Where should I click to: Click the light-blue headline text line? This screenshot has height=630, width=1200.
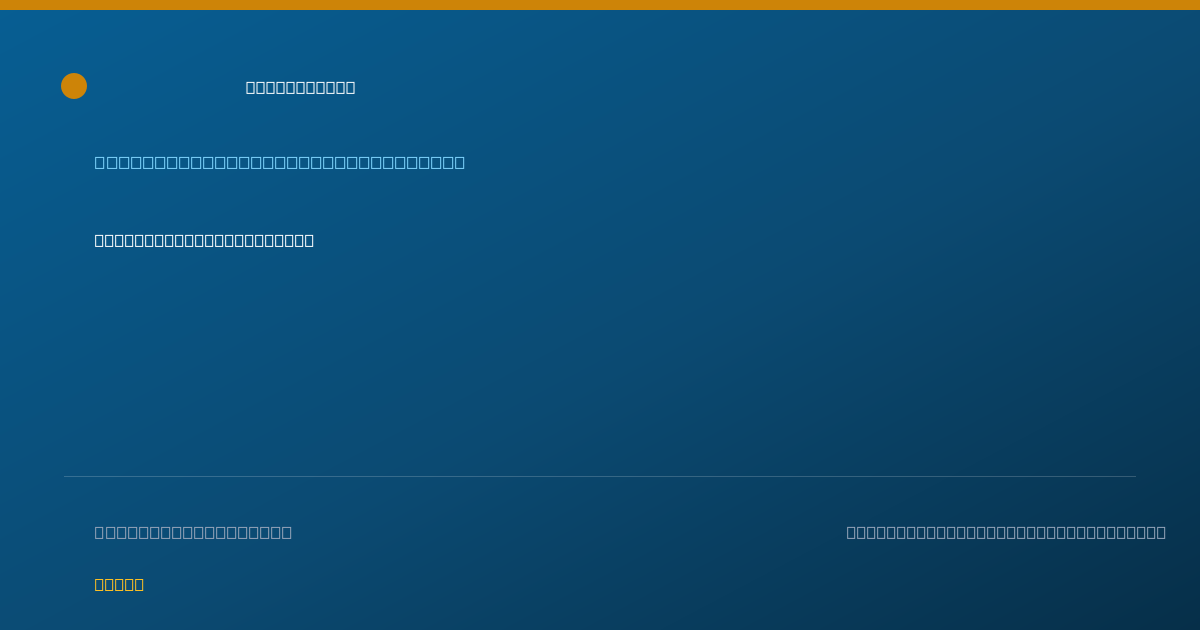(x=280, y=162)
